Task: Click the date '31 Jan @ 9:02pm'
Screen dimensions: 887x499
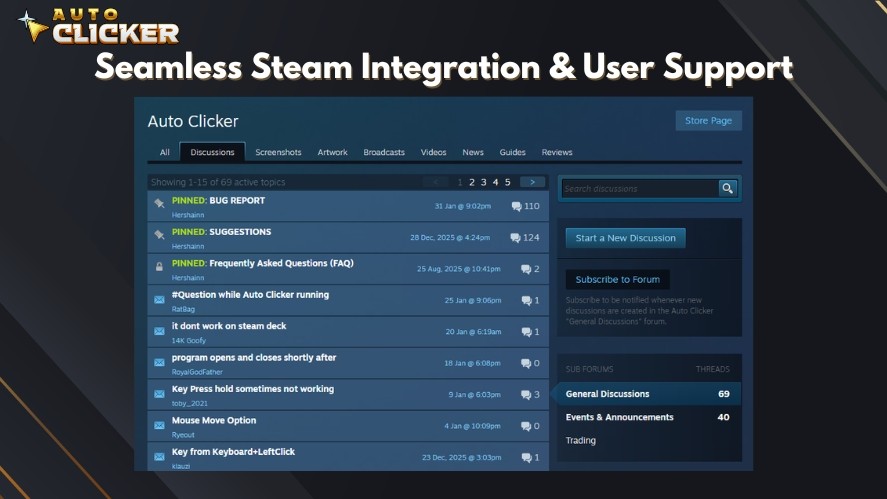Action: coord(463,206)
